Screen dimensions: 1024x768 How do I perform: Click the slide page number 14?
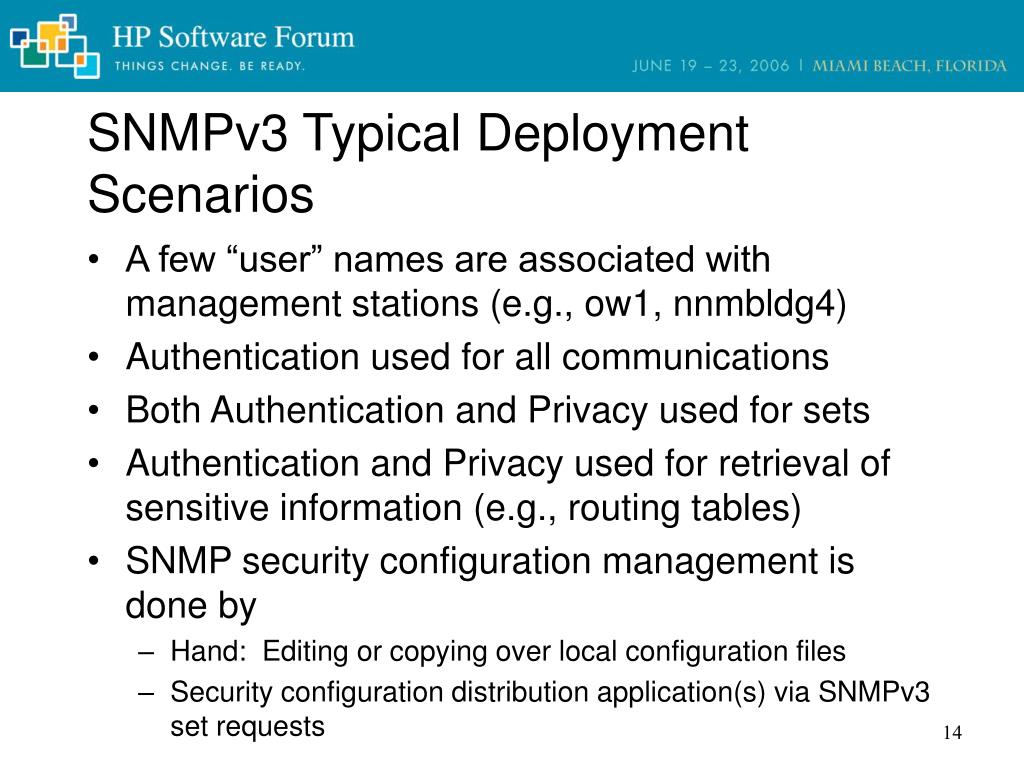952,733
